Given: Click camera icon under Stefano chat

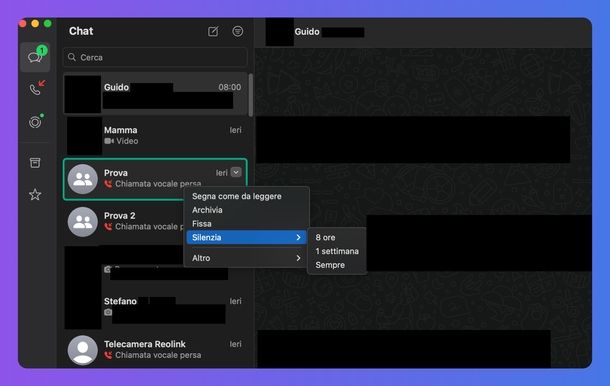Looking at the screenshot, I should coord(108,312).
